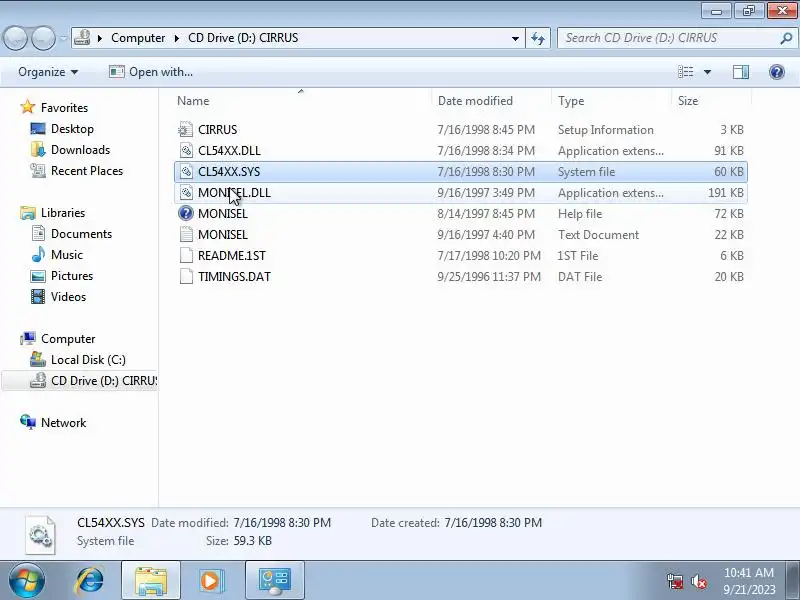Click the TIMINGS.DAT file name
The height and width of the screenshot is (600, 800).
234,276
